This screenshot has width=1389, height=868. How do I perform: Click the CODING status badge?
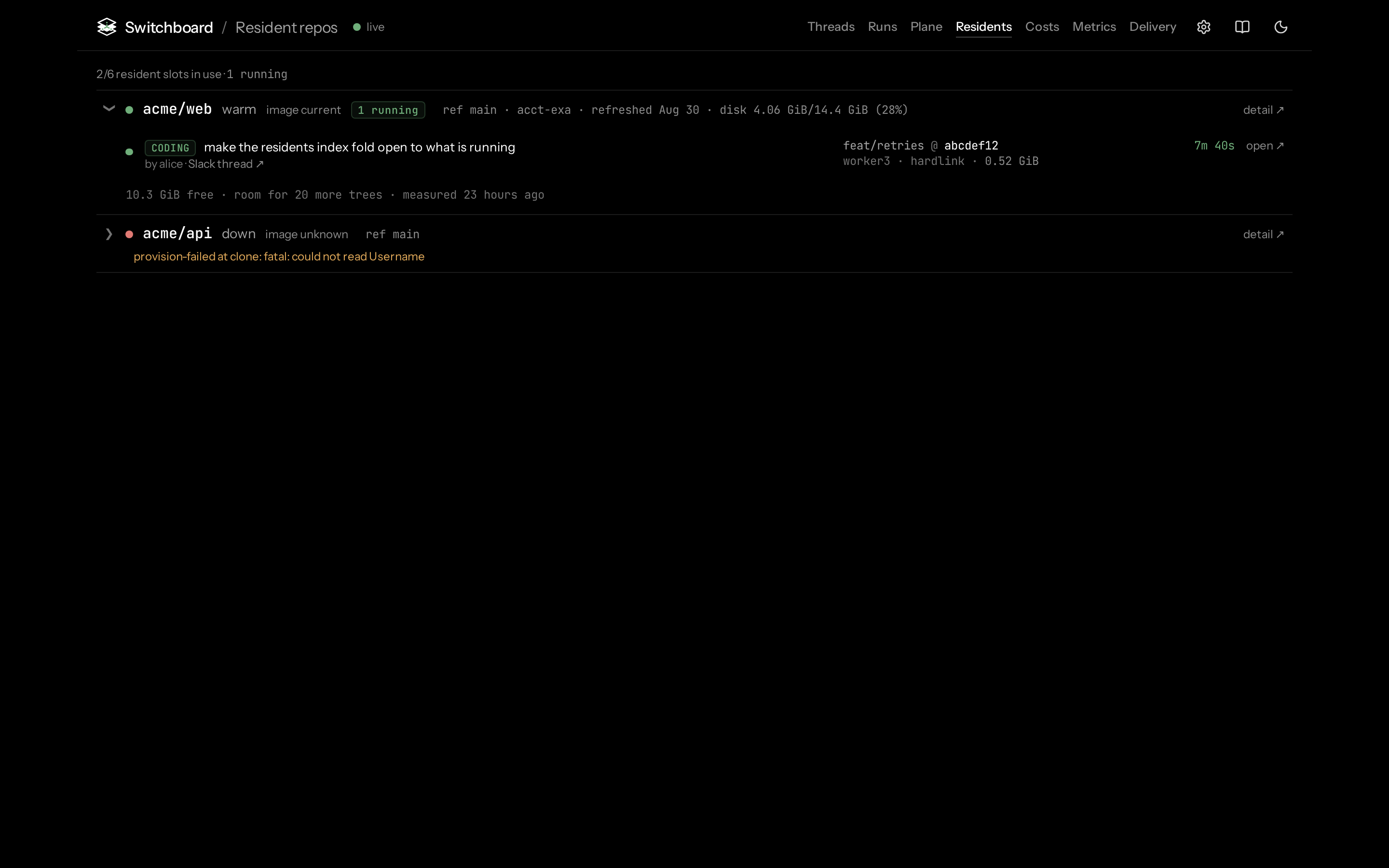coord(170,148)
